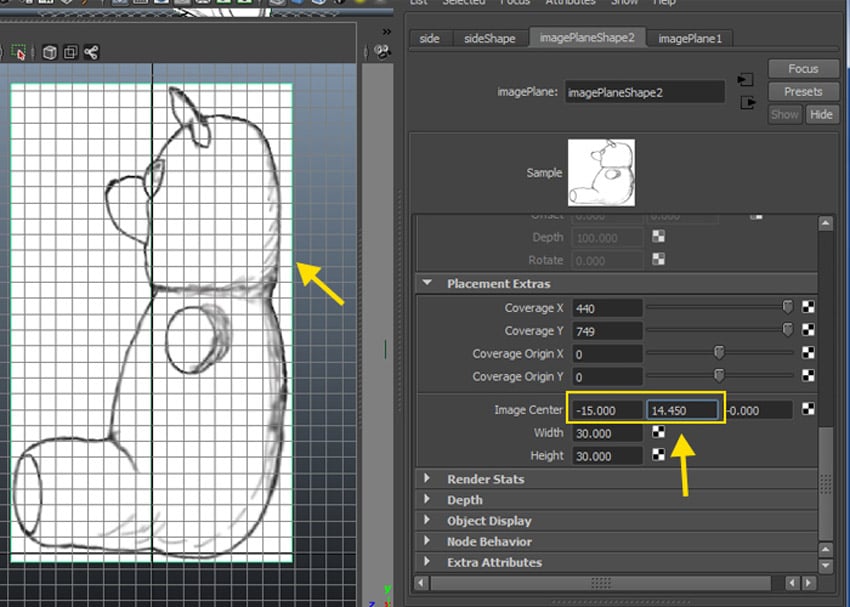Click the Image Center Y field showing 14.450

(x=682, y=410)
